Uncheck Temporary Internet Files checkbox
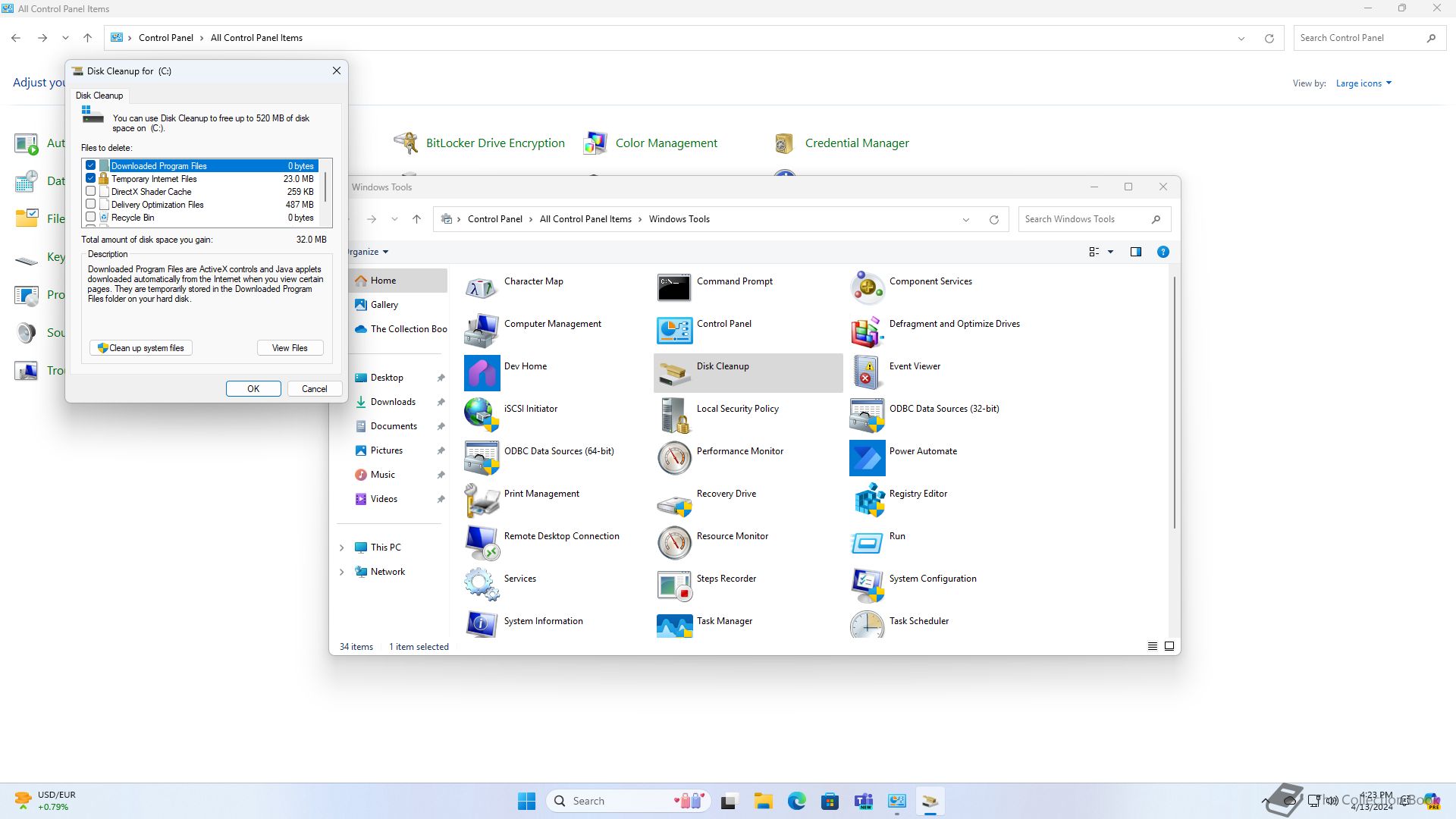Image resolution: width=1456 pixels, height=819 pixels. coord(91,178)
